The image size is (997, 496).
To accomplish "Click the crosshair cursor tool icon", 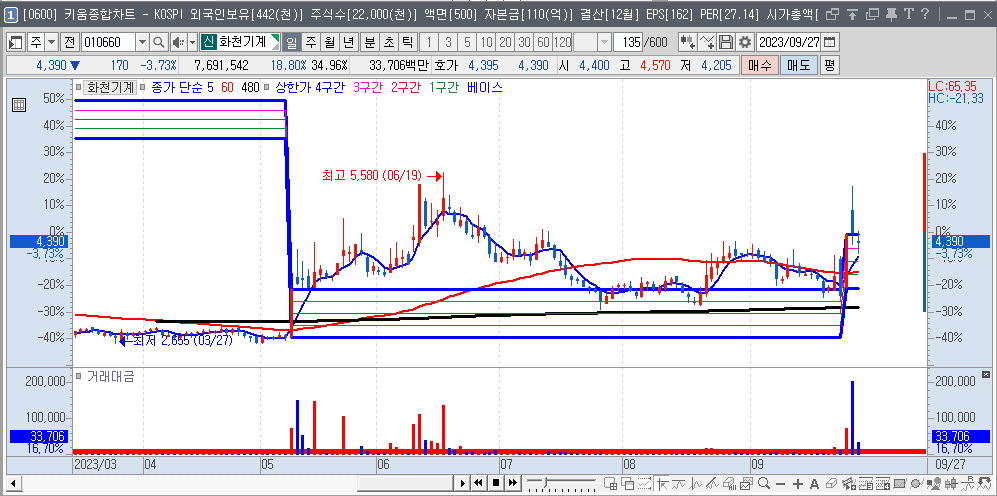I will pyautogui.click(x=663, y=483).
